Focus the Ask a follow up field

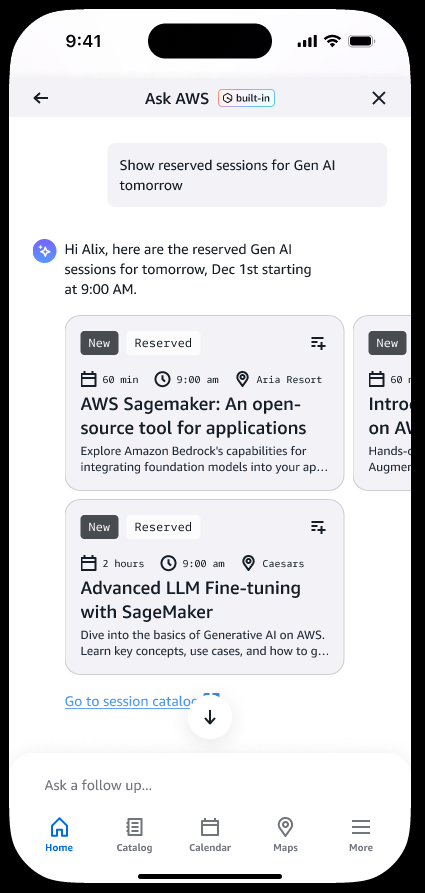click(210, 785)
